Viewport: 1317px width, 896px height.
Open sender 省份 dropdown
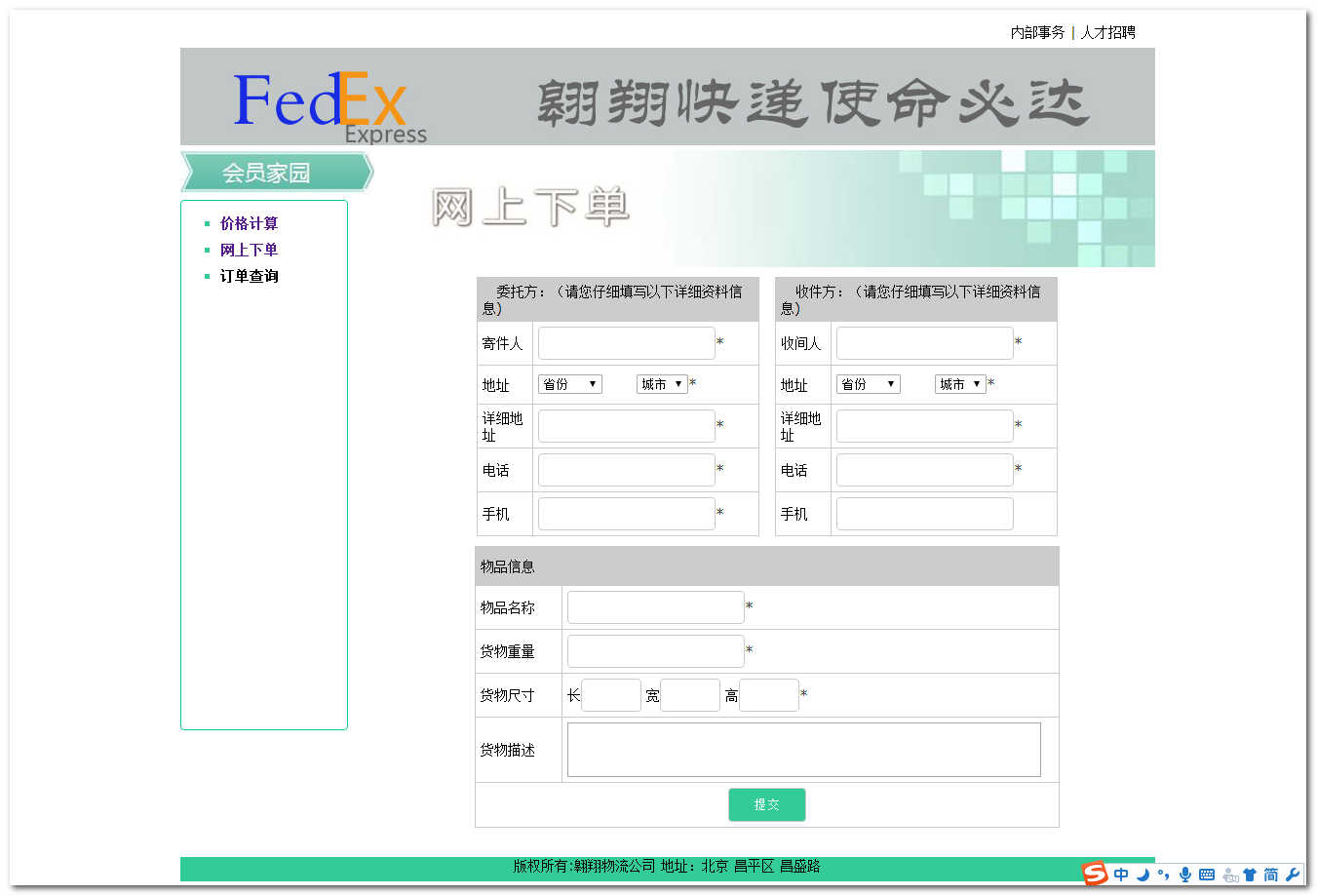pos(570,384)
